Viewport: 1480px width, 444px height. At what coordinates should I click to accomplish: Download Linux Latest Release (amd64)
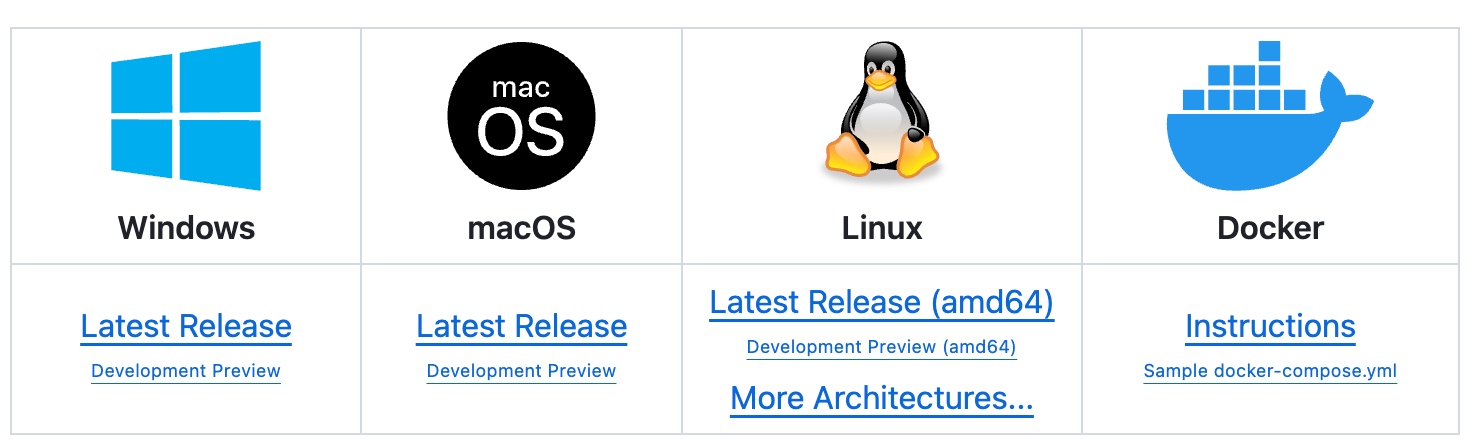881,302
